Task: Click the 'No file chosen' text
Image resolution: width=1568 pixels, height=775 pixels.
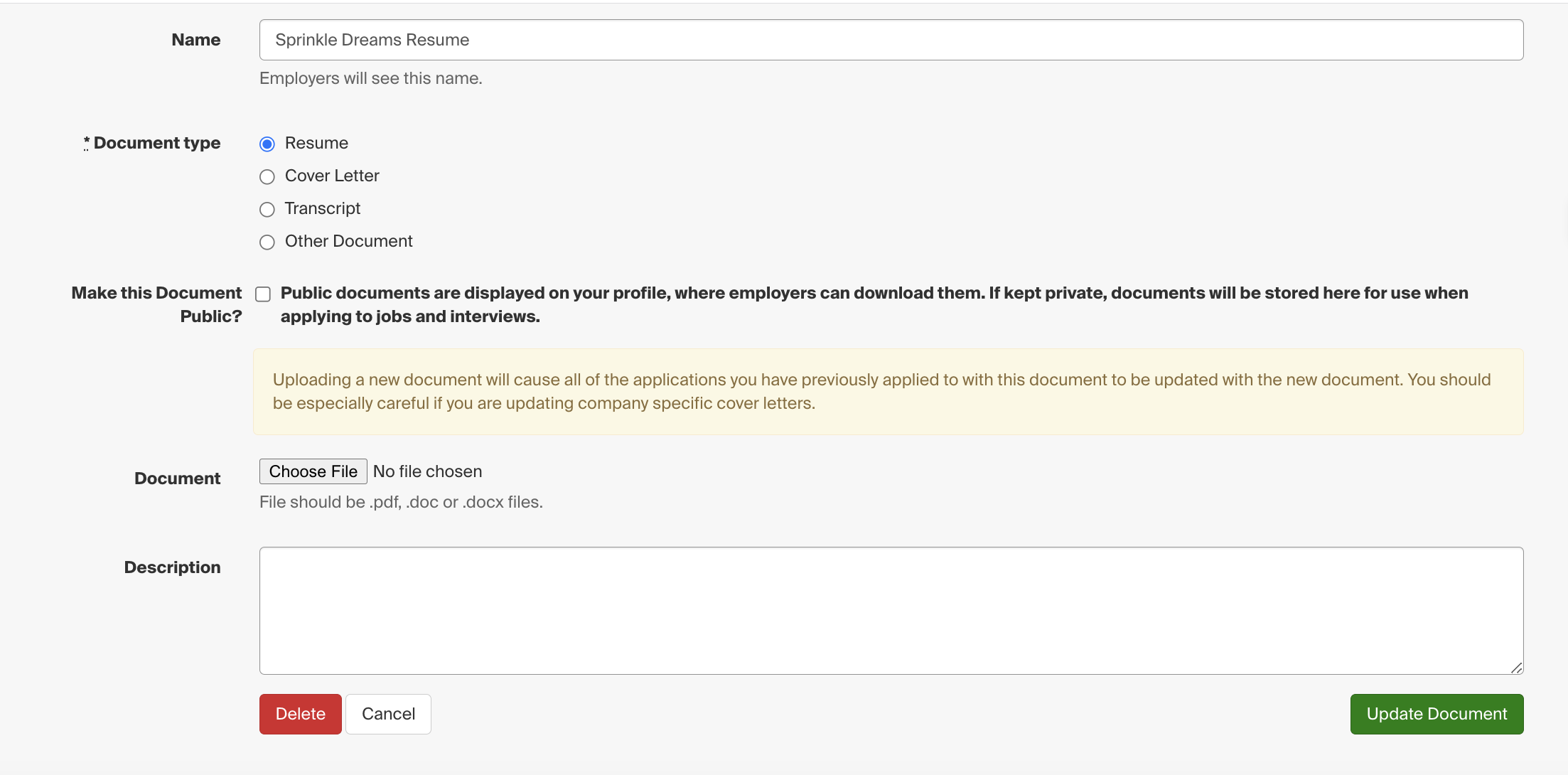Action: (x=428, y=471)
